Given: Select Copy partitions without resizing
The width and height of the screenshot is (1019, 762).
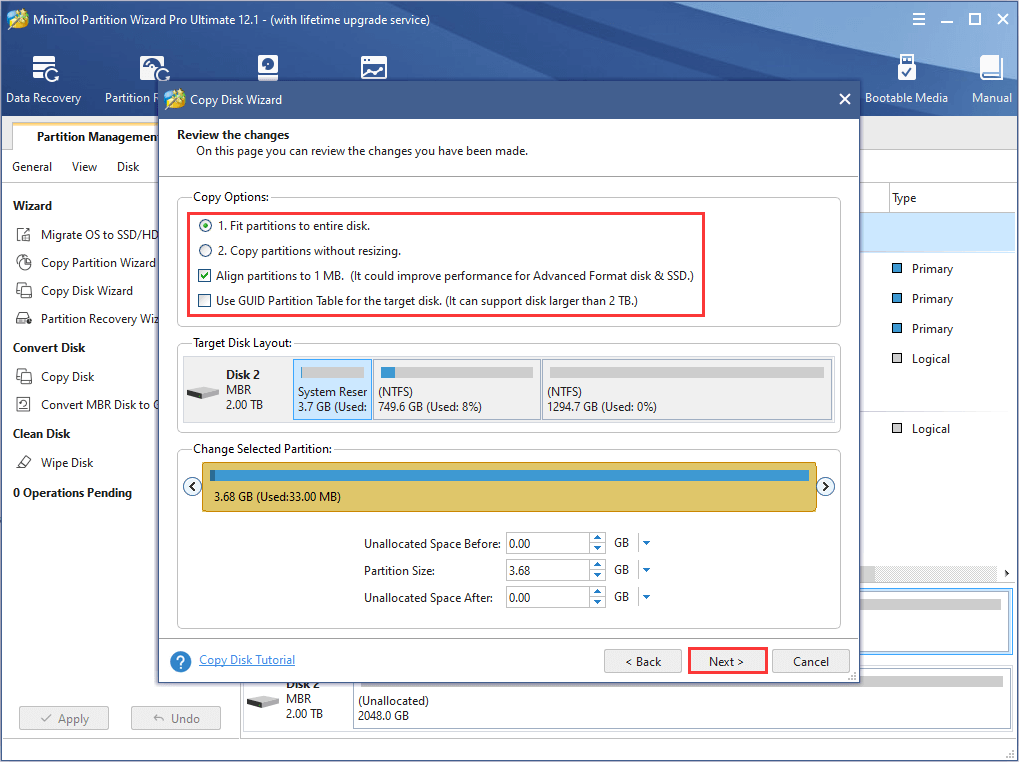Looking at the screenshot, I should tap(205, 251).
